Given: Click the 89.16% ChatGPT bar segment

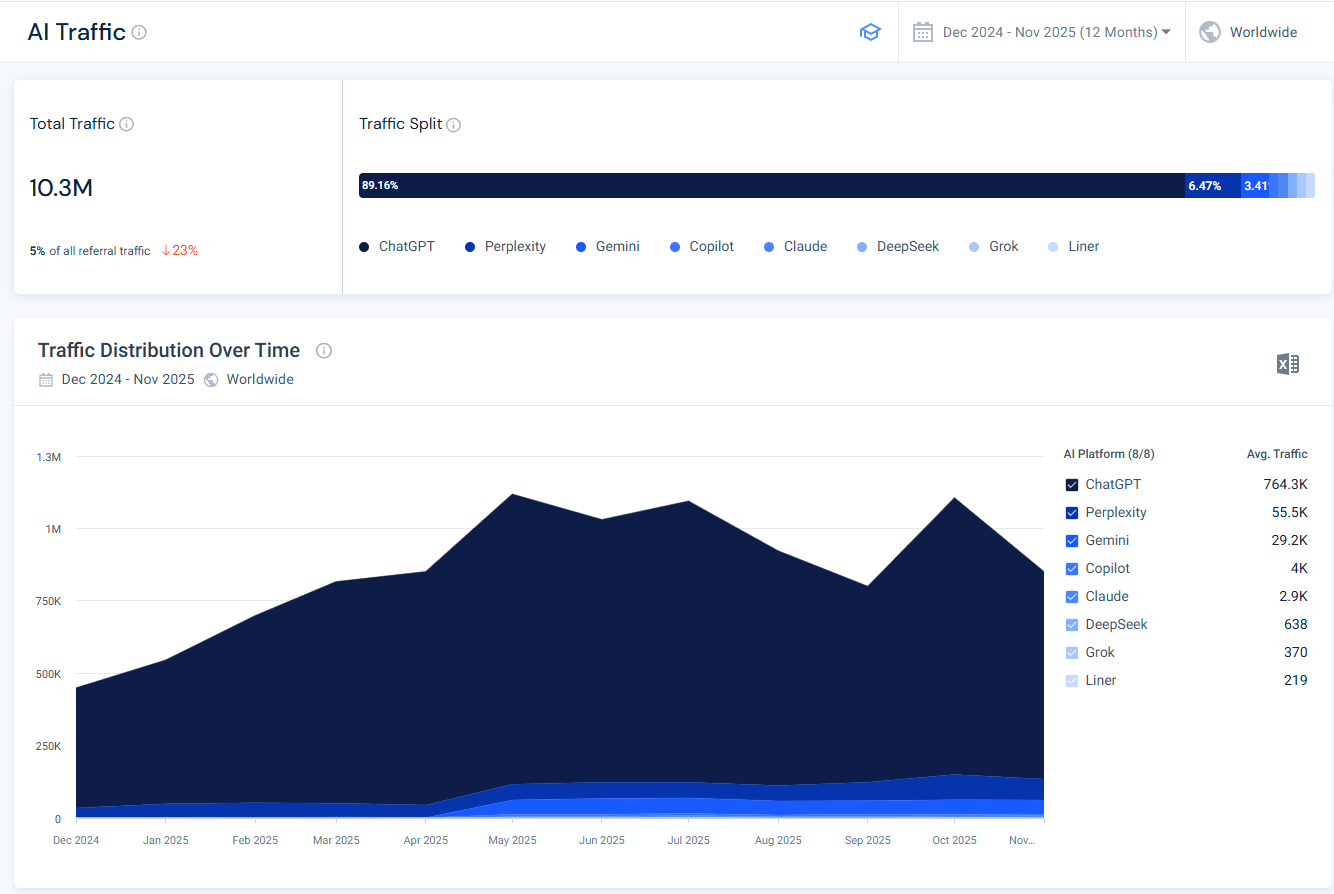Looking at the screenshot, I should pyautogui.click(x=770, y=185).
